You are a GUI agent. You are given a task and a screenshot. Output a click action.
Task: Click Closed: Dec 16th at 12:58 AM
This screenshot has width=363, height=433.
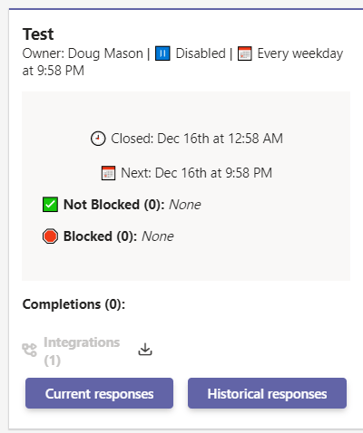click(197, 138)
